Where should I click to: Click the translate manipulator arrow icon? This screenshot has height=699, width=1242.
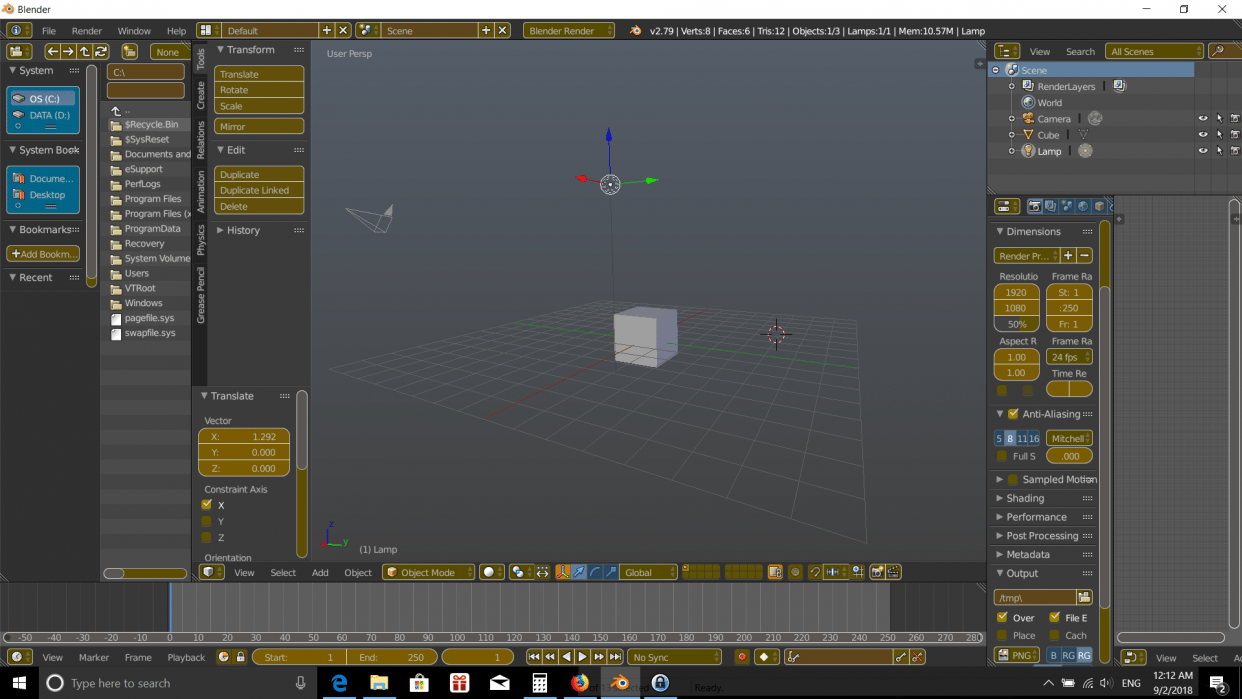tap(579, 572)
